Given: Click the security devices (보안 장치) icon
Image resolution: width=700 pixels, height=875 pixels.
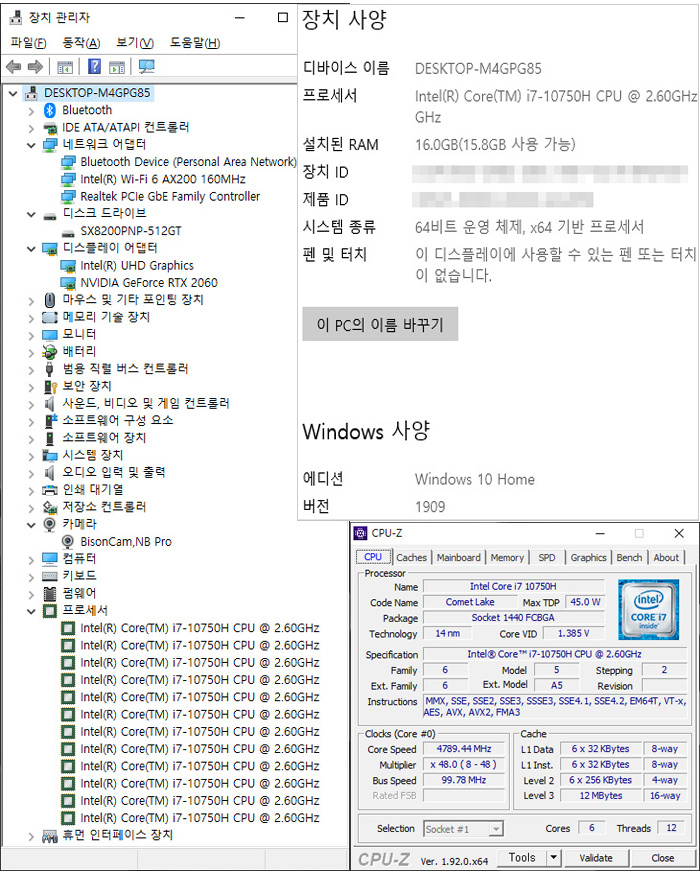Looking at the screenshot, I should pyautogui.click(x=50, y=386).
